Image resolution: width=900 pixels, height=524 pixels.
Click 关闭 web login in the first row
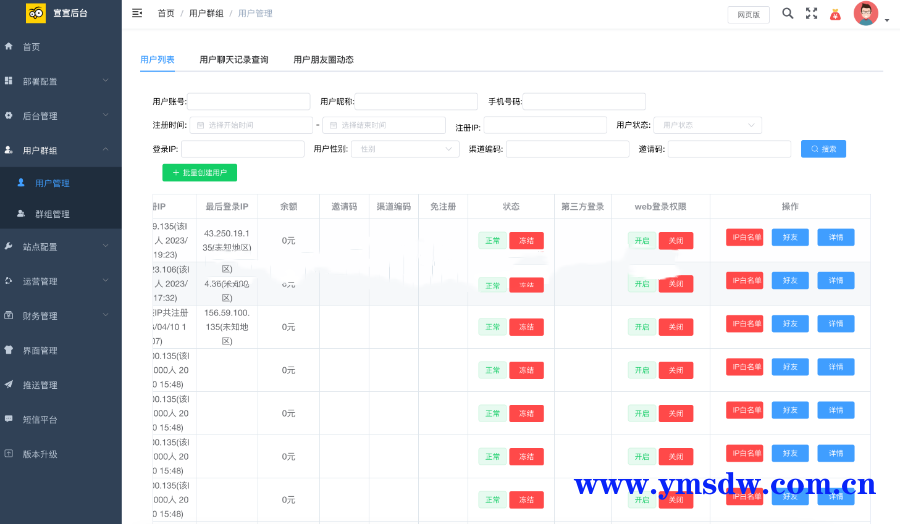coord(675,241)
